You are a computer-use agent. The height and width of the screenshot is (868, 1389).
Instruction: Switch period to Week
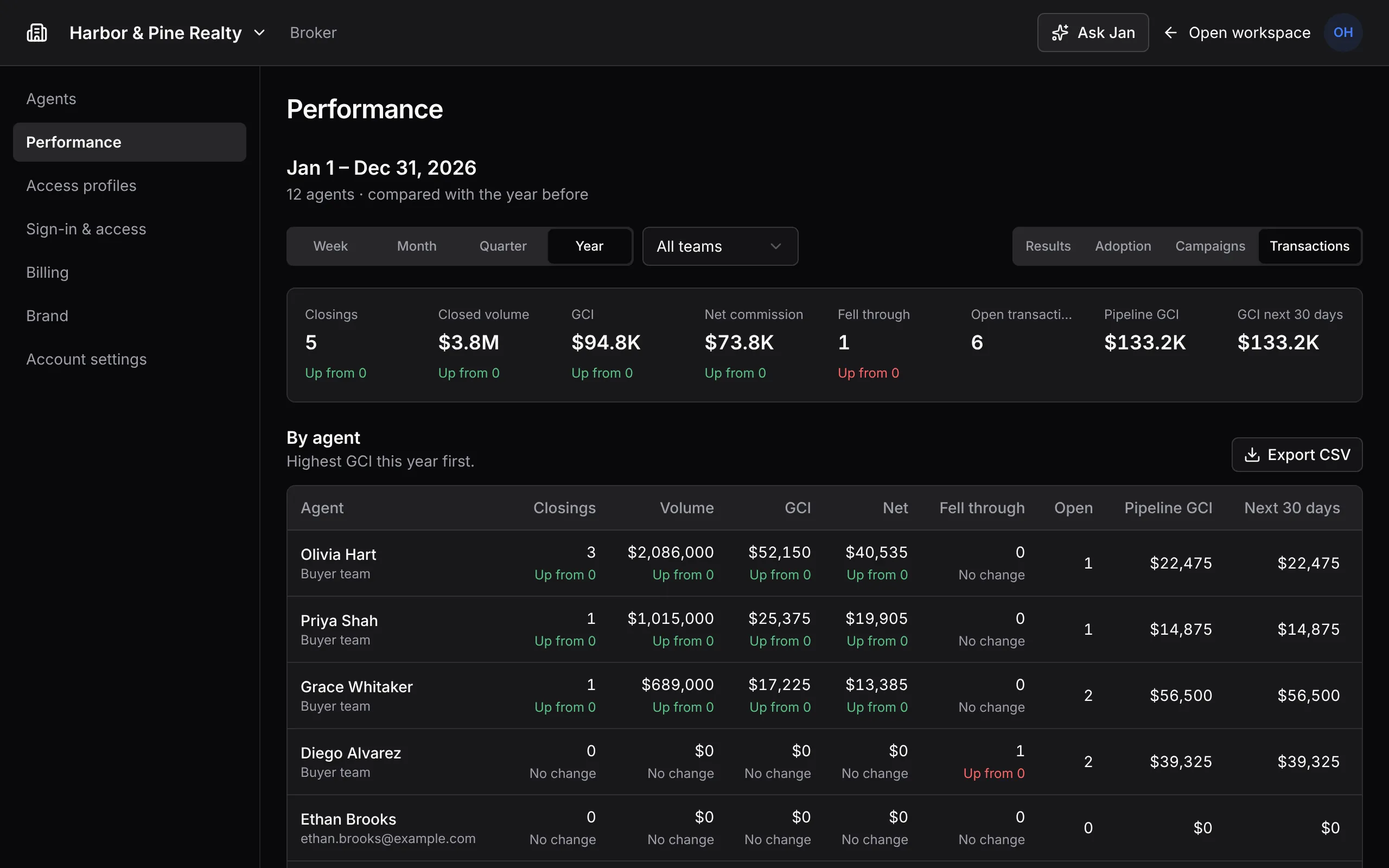pyautogui.click(x=330, y=246)
